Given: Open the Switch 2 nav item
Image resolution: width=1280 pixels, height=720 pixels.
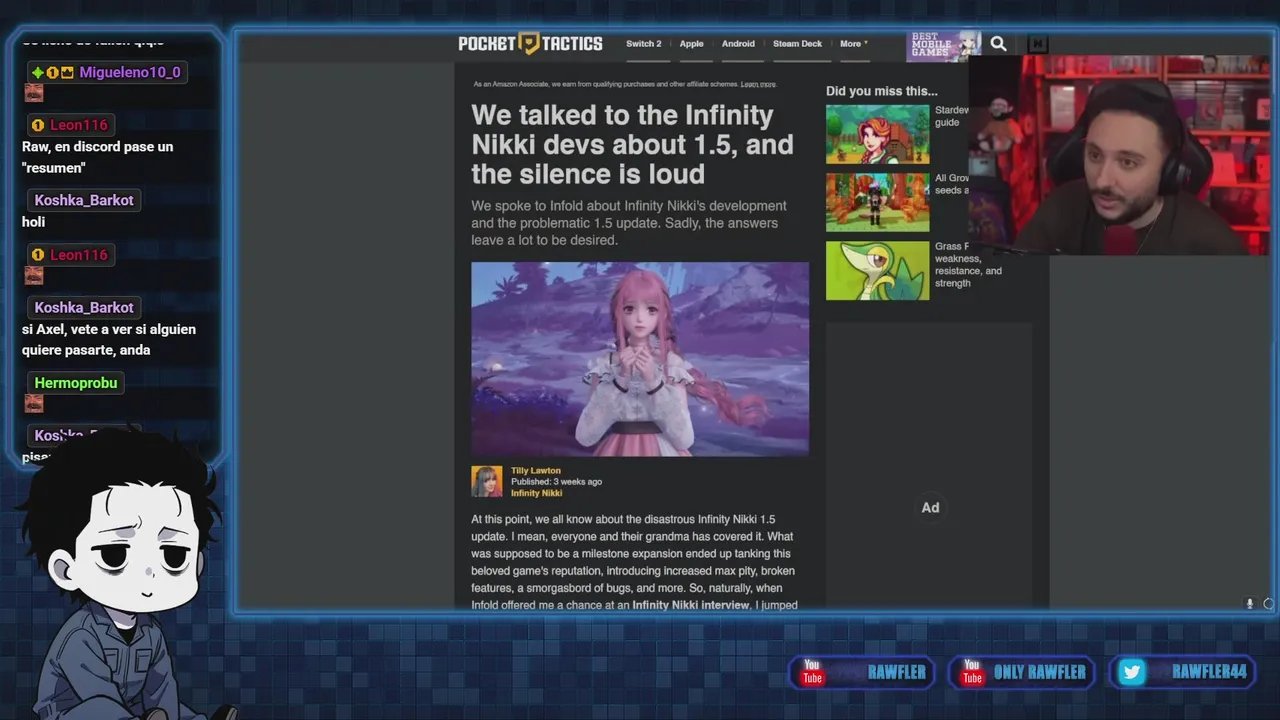Looking at the screenshot, I should coord(644,44).
